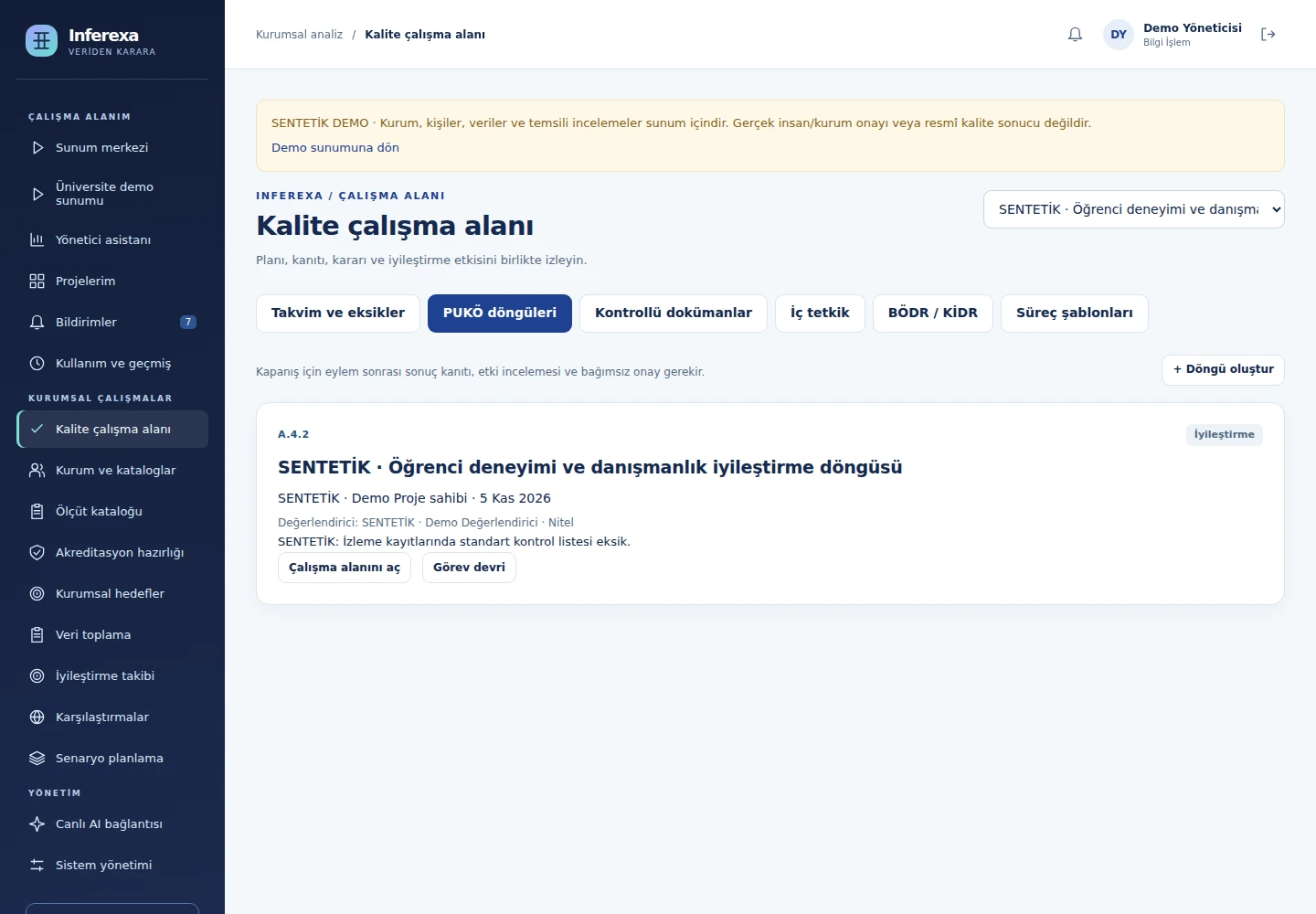Click the İyileştirme status tag
The width and height of the screenshot is (1316, 914).
pyautogui.click(x=1225, y=435)
